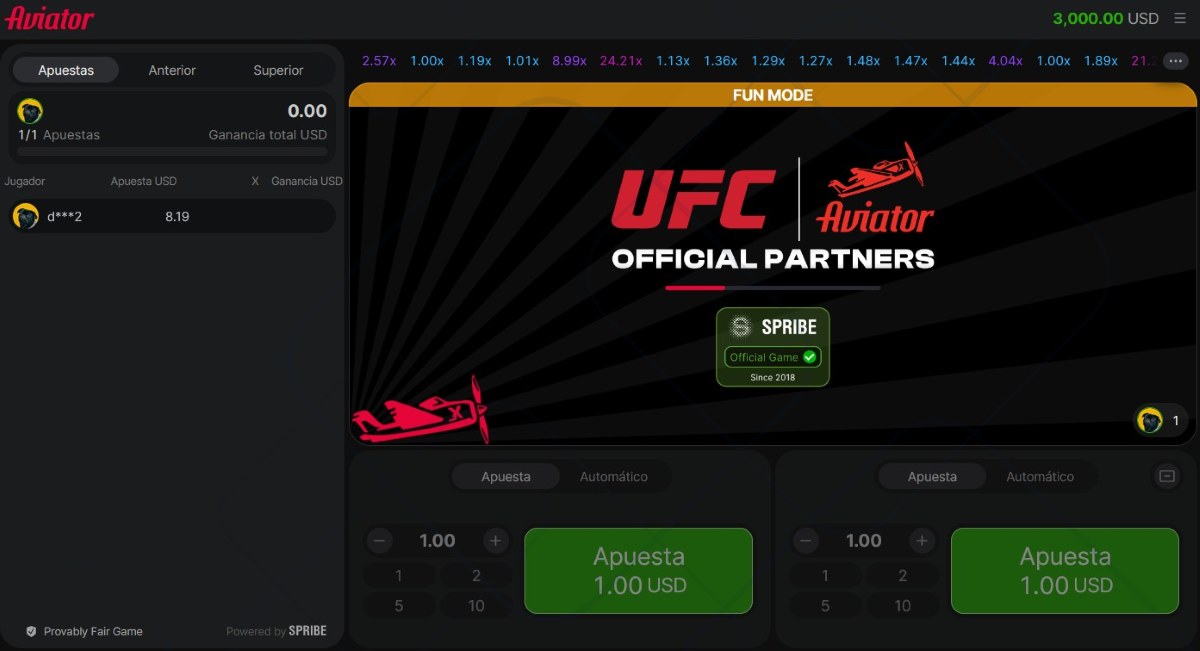Choose quick bet amount 10 in left panel

(x=476, y=605)
